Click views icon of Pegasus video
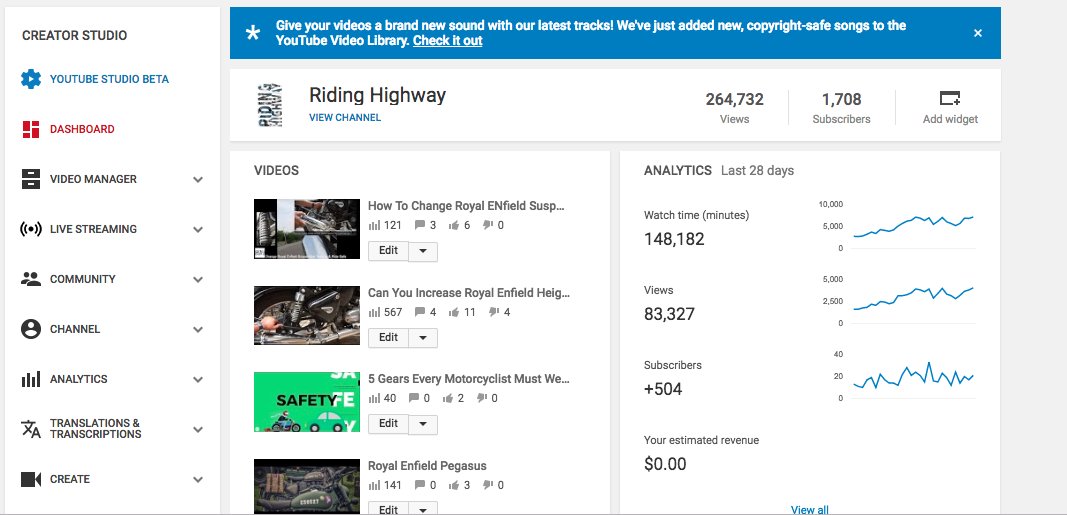Image resolution: width=1067 pixels, height=515 pixels. point(374,485)
